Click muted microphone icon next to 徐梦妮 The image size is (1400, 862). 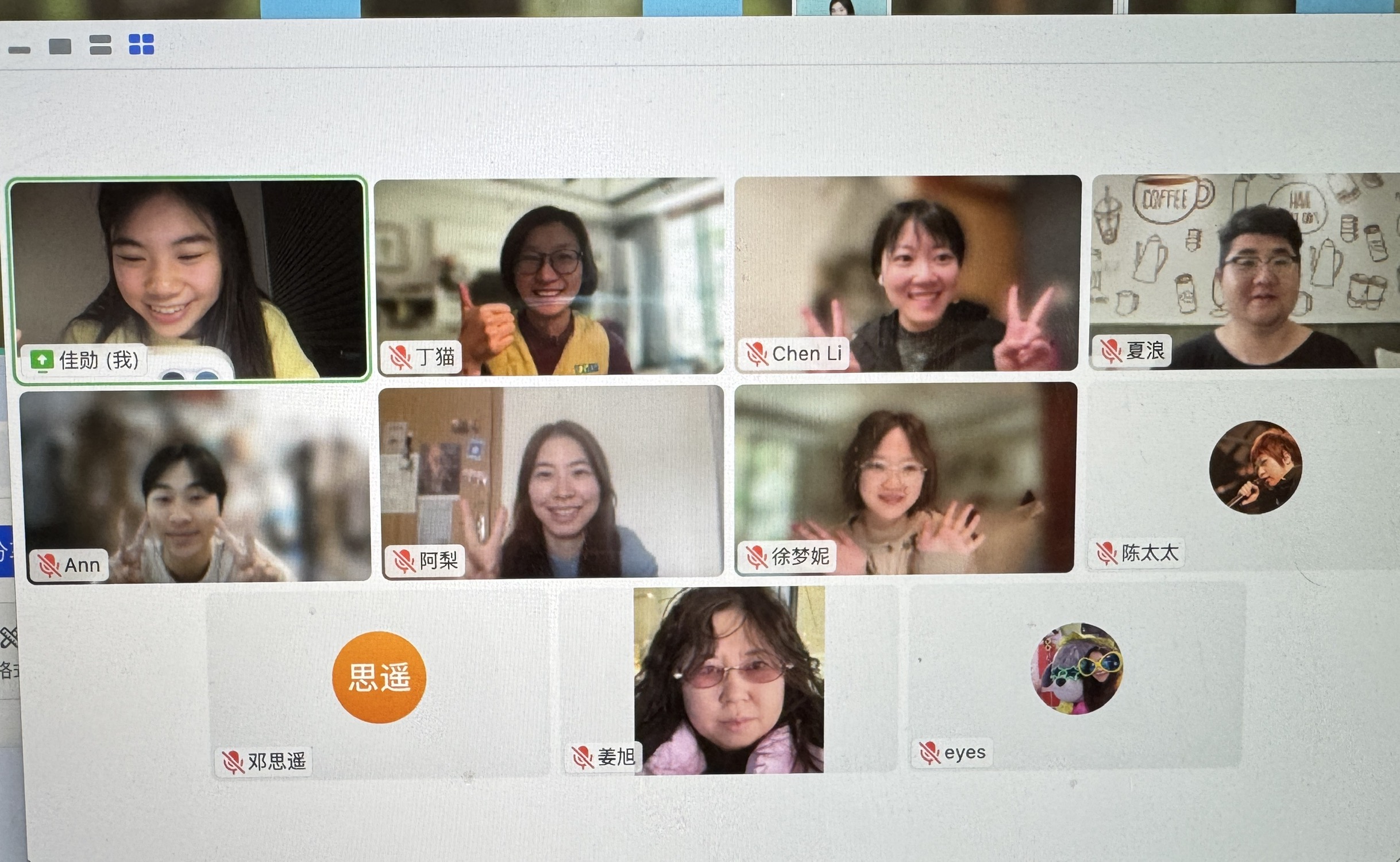point(756,556)
